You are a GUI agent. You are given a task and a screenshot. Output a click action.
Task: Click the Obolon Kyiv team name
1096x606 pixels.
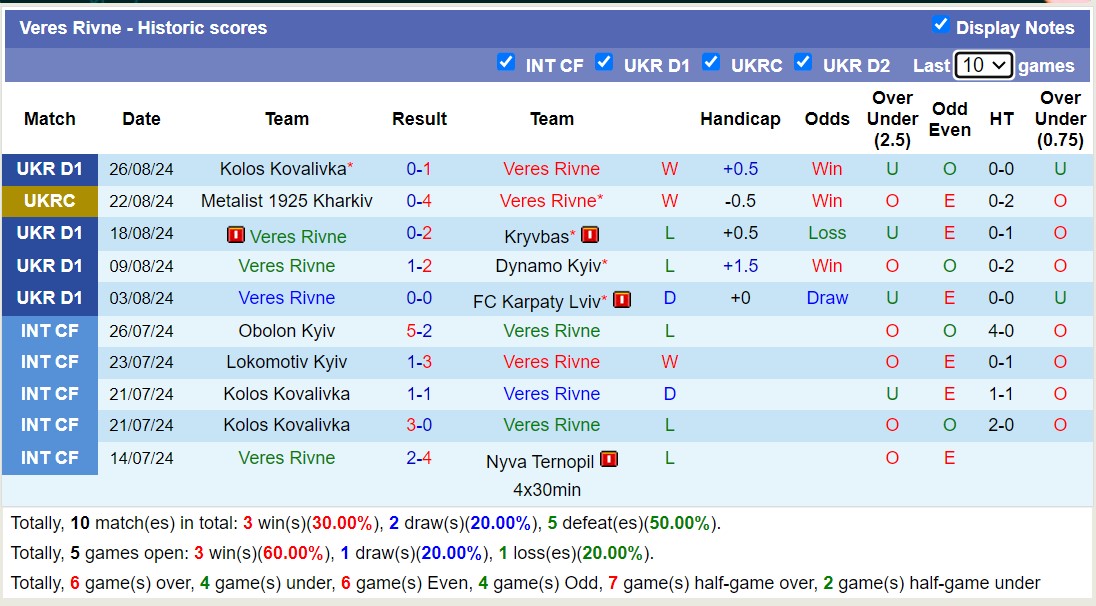pyautogui.click(x=287, y=330)
